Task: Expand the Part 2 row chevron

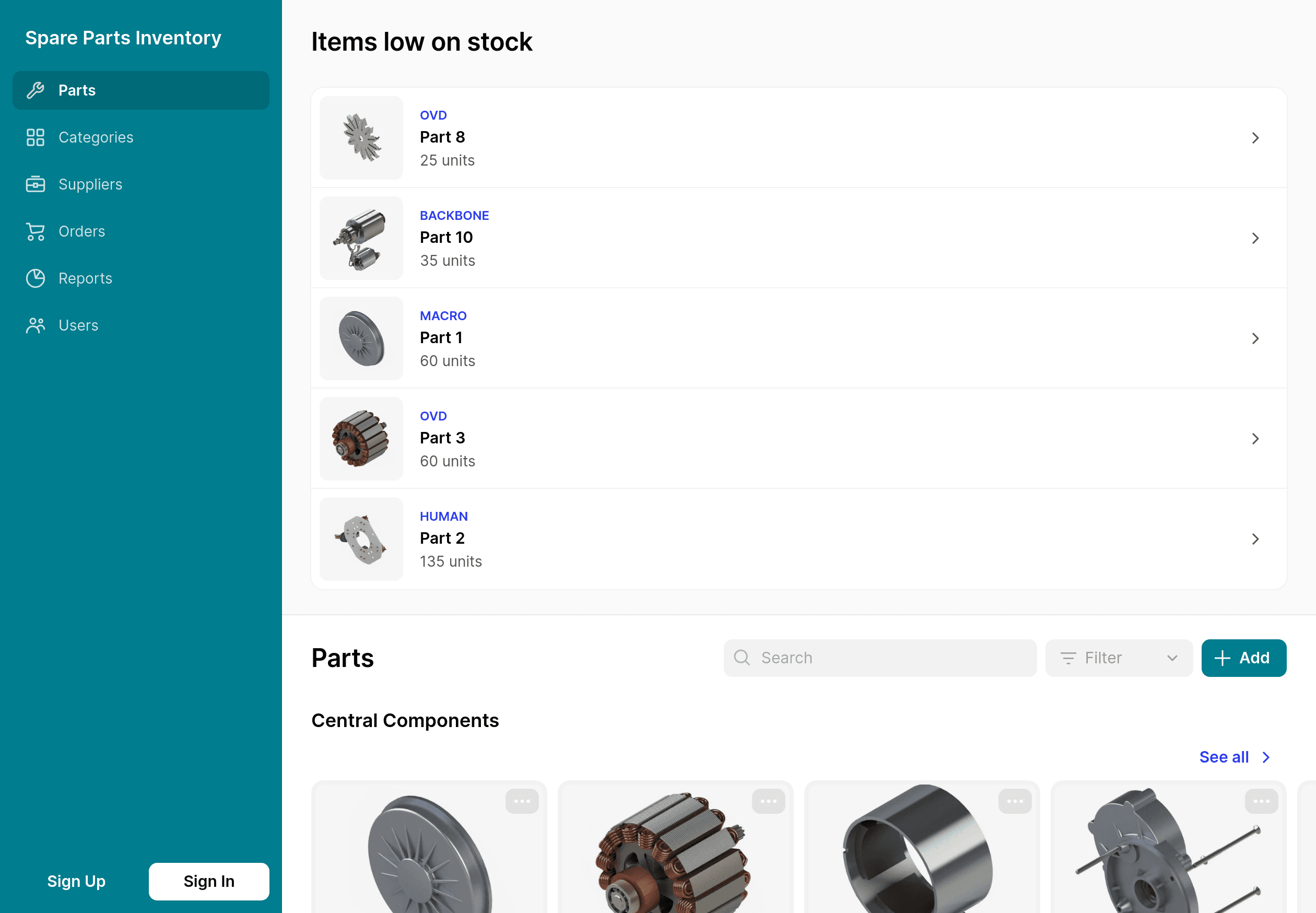Action: pos(1255,539)
